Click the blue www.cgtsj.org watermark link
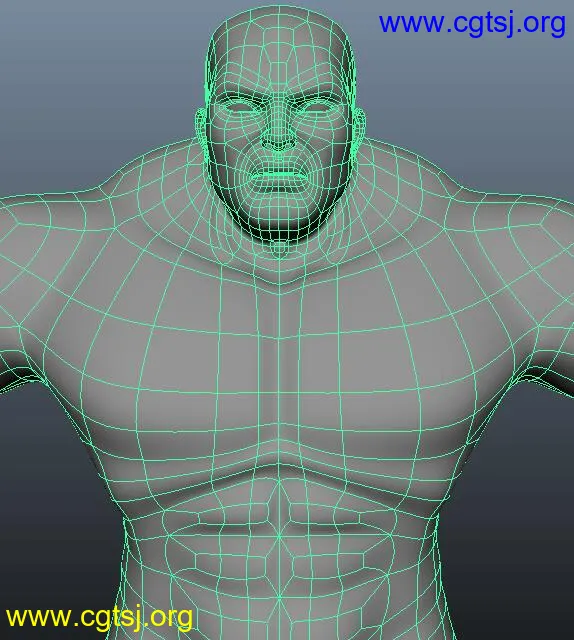The image size is (574, 640). [472, 24]
